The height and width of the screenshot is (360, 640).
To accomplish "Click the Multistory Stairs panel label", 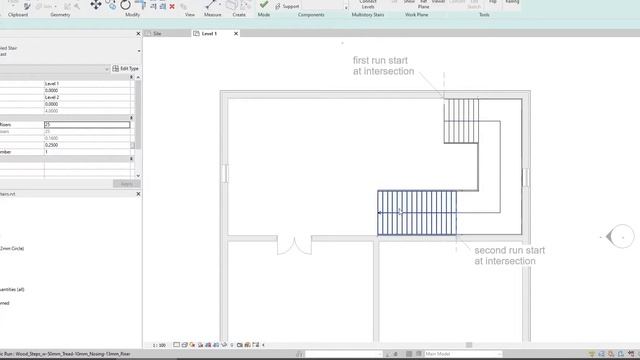I will pos(368,15).
